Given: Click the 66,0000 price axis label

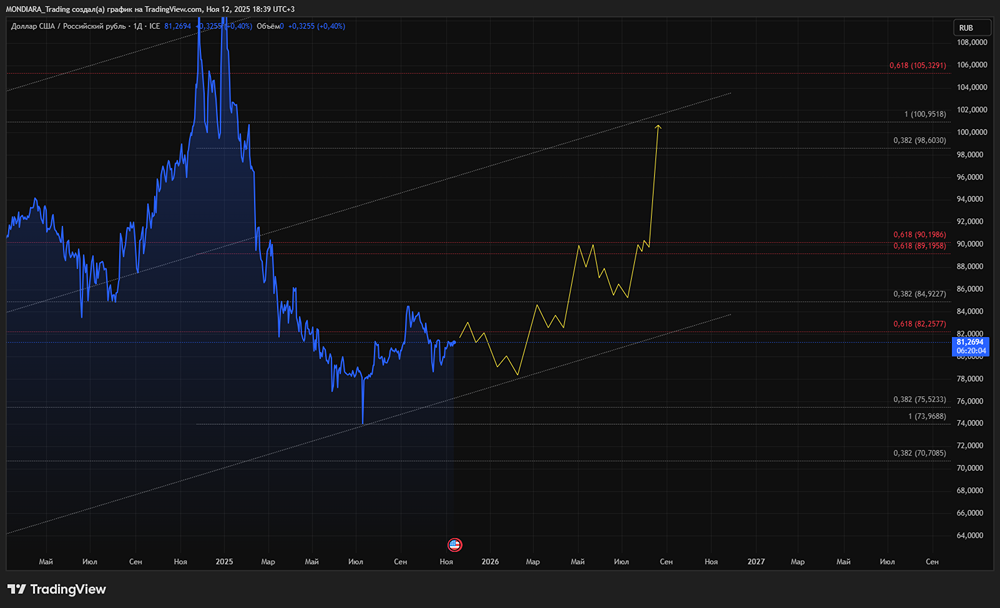Looking at the screenshot, I should coord(972,512).
